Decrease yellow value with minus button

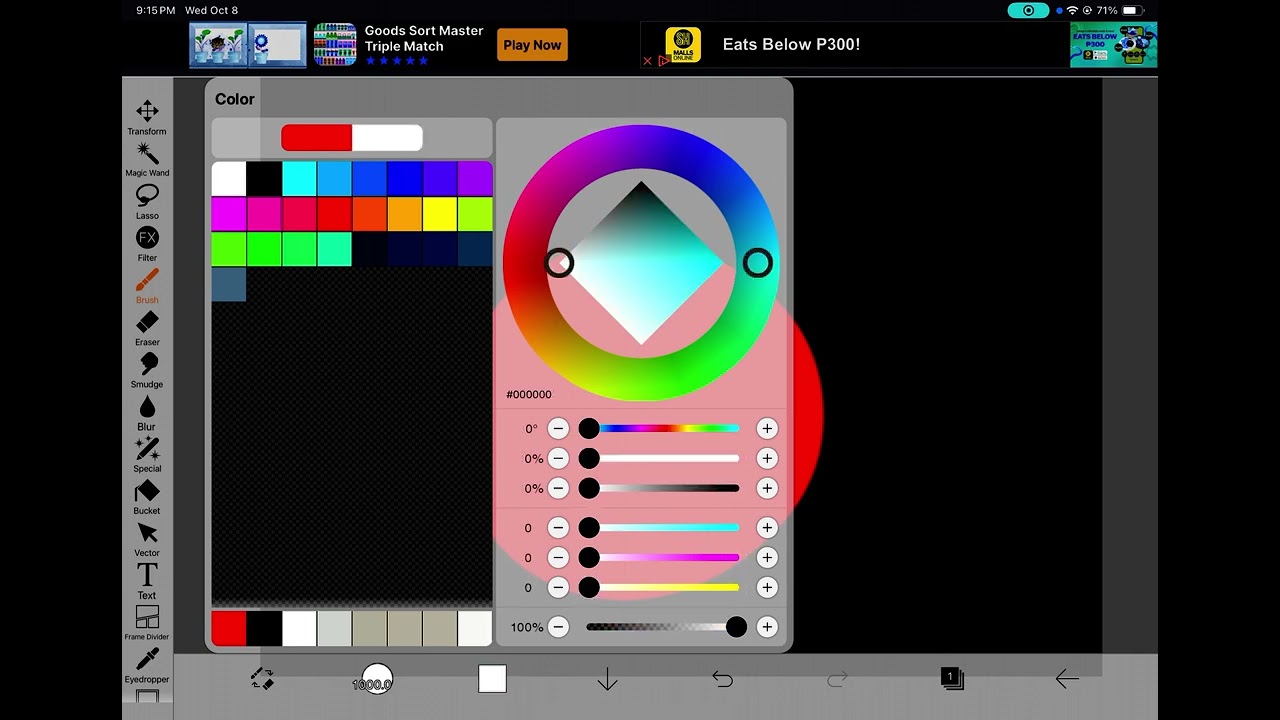coord(559,587)
